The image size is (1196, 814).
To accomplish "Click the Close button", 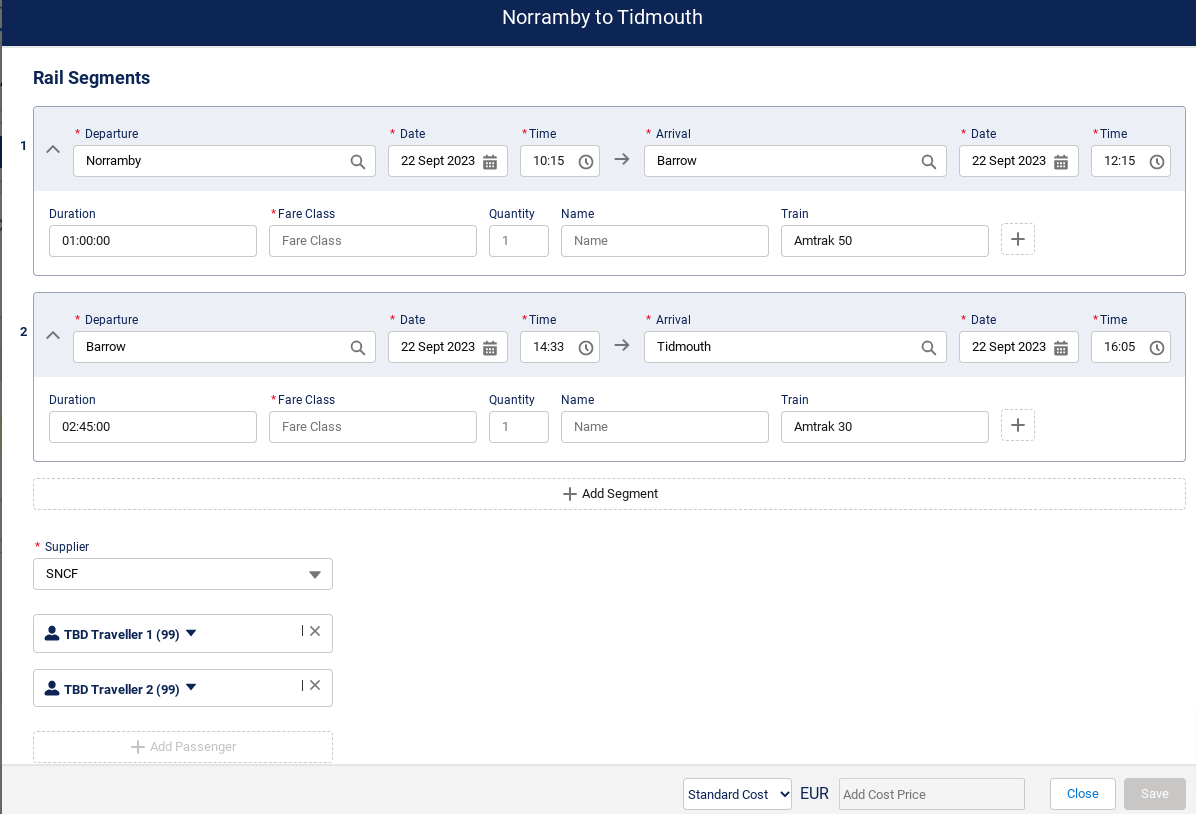I will (x=1082, y=794).
